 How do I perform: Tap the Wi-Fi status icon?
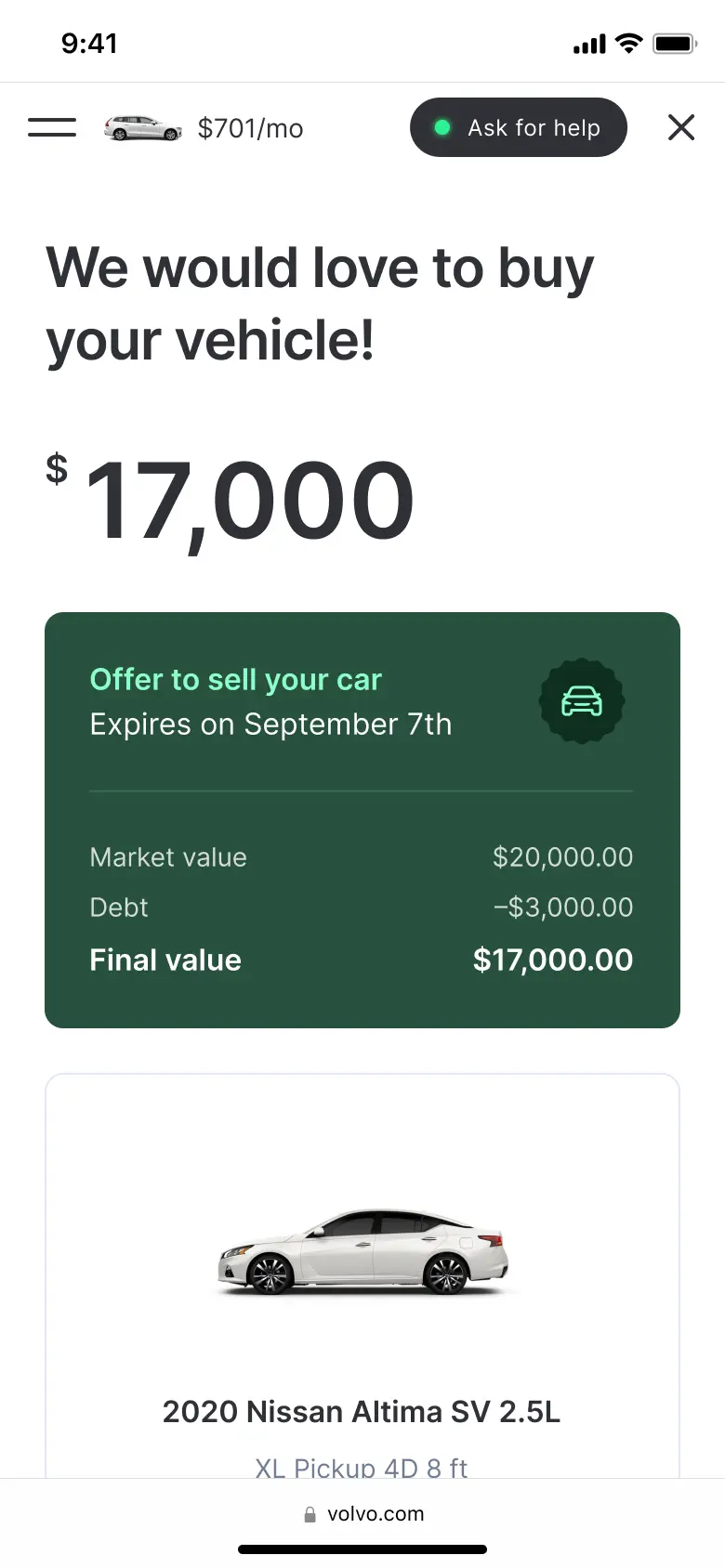(x=629, y=43)
